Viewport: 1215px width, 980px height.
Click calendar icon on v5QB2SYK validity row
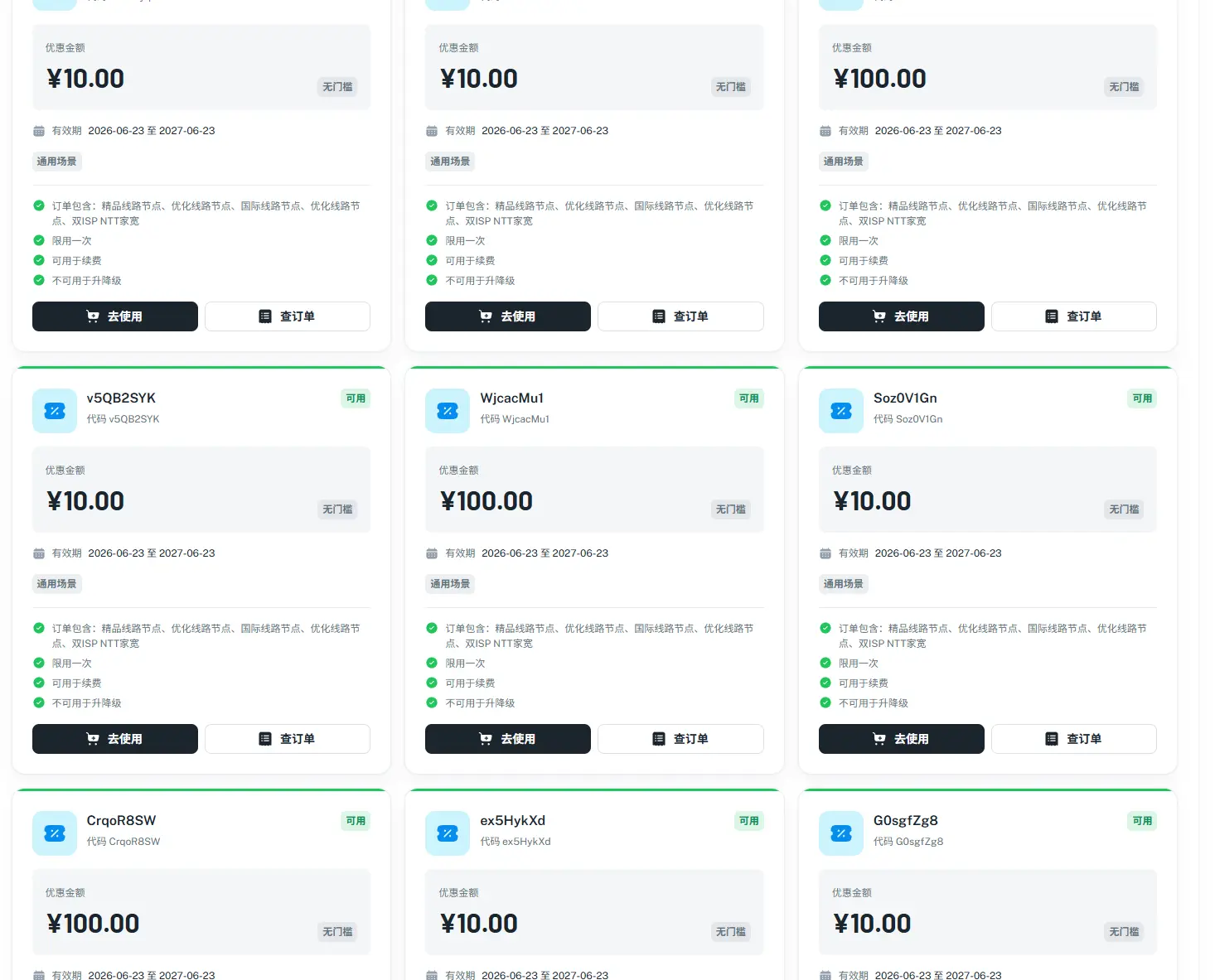tap(39, 553)
